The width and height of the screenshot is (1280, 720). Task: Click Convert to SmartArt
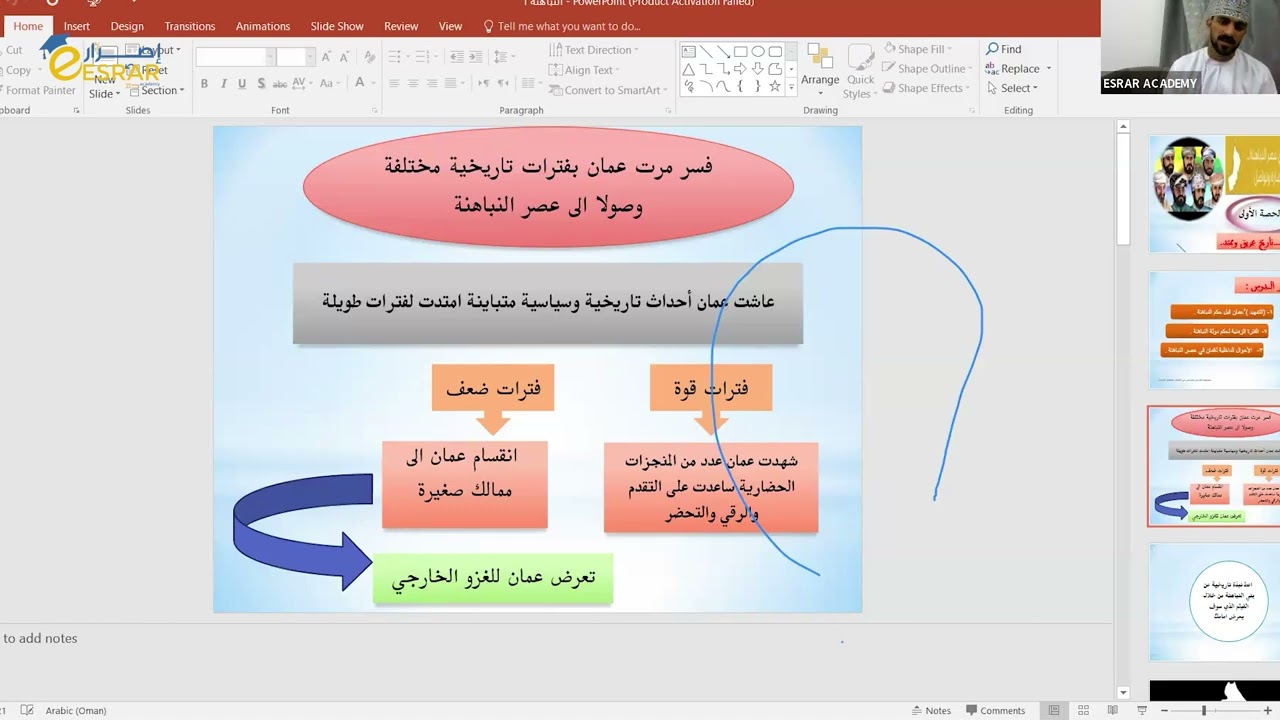tap(609, 90)
